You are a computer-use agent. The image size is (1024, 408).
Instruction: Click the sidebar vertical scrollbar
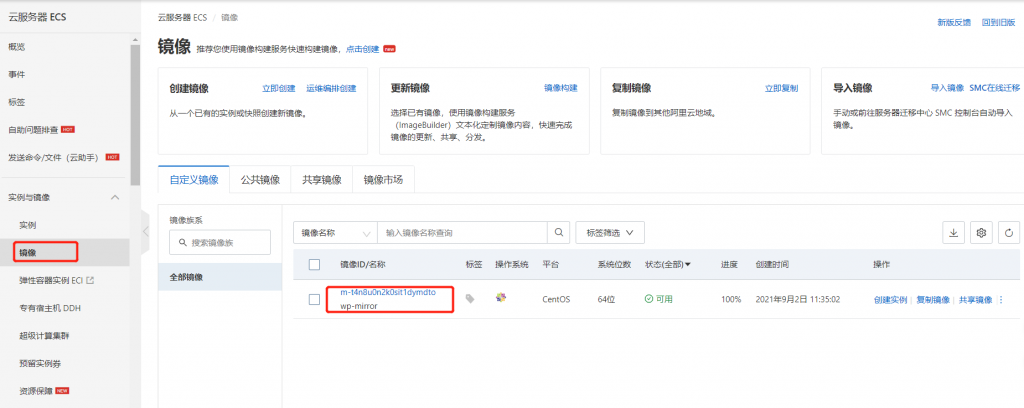coord(135,114)
